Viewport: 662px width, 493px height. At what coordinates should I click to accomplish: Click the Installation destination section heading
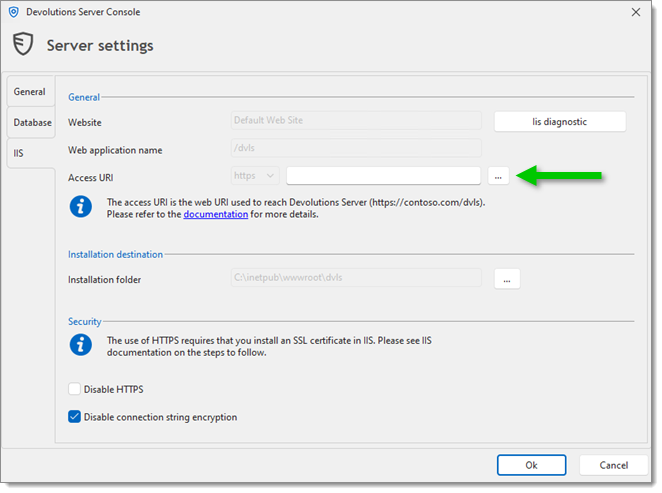click(x=115, y=255)
